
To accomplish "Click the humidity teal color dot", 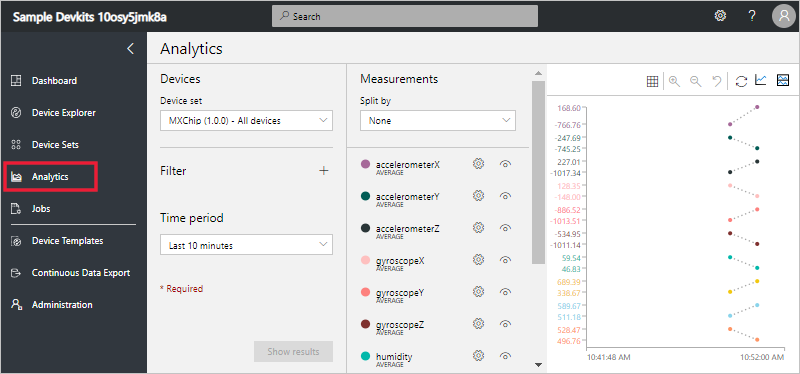I will 365,357.
